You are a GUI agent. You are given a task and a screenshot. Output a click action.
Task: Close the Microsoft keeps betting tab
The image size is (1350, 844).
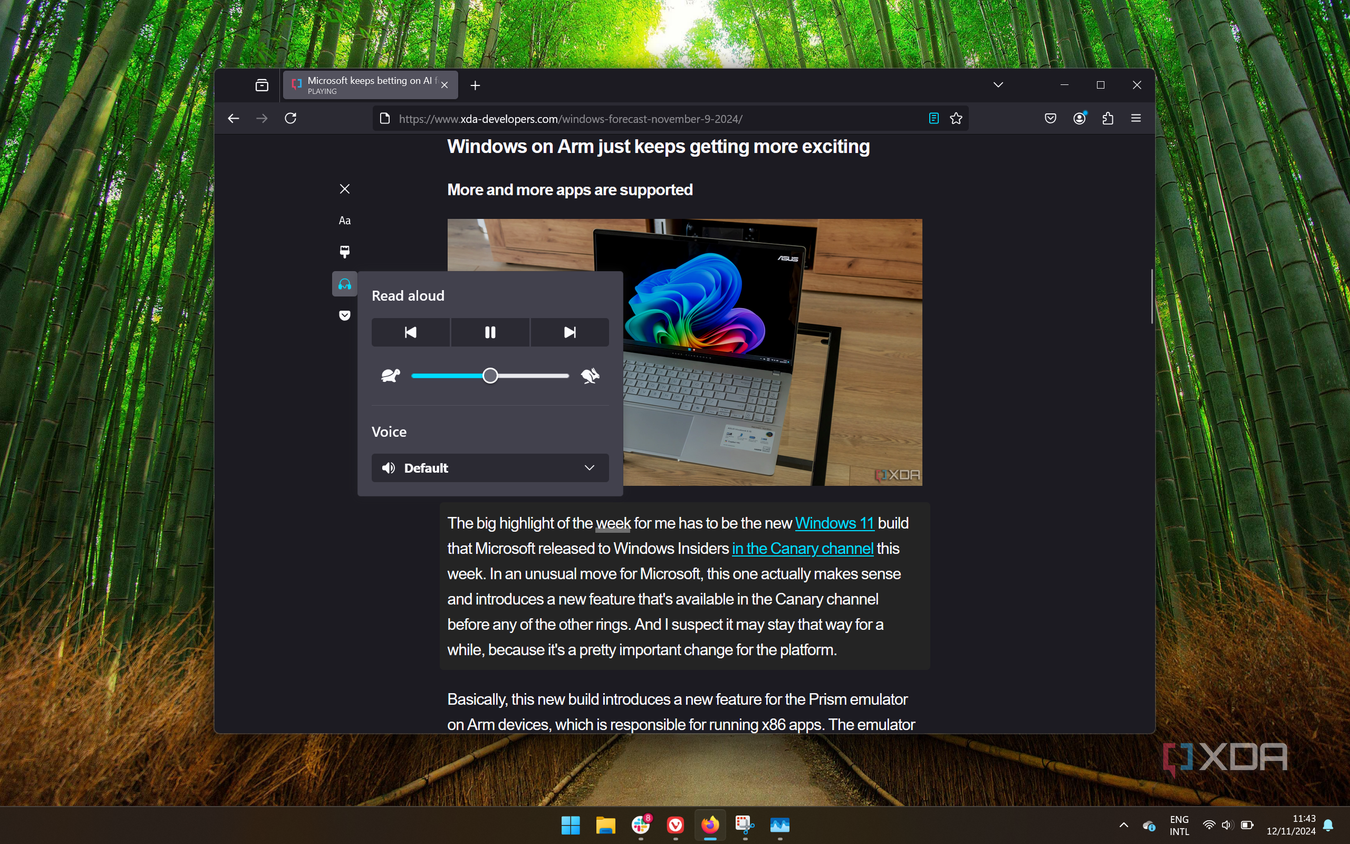pyautogui.click(x=445, y=85)
